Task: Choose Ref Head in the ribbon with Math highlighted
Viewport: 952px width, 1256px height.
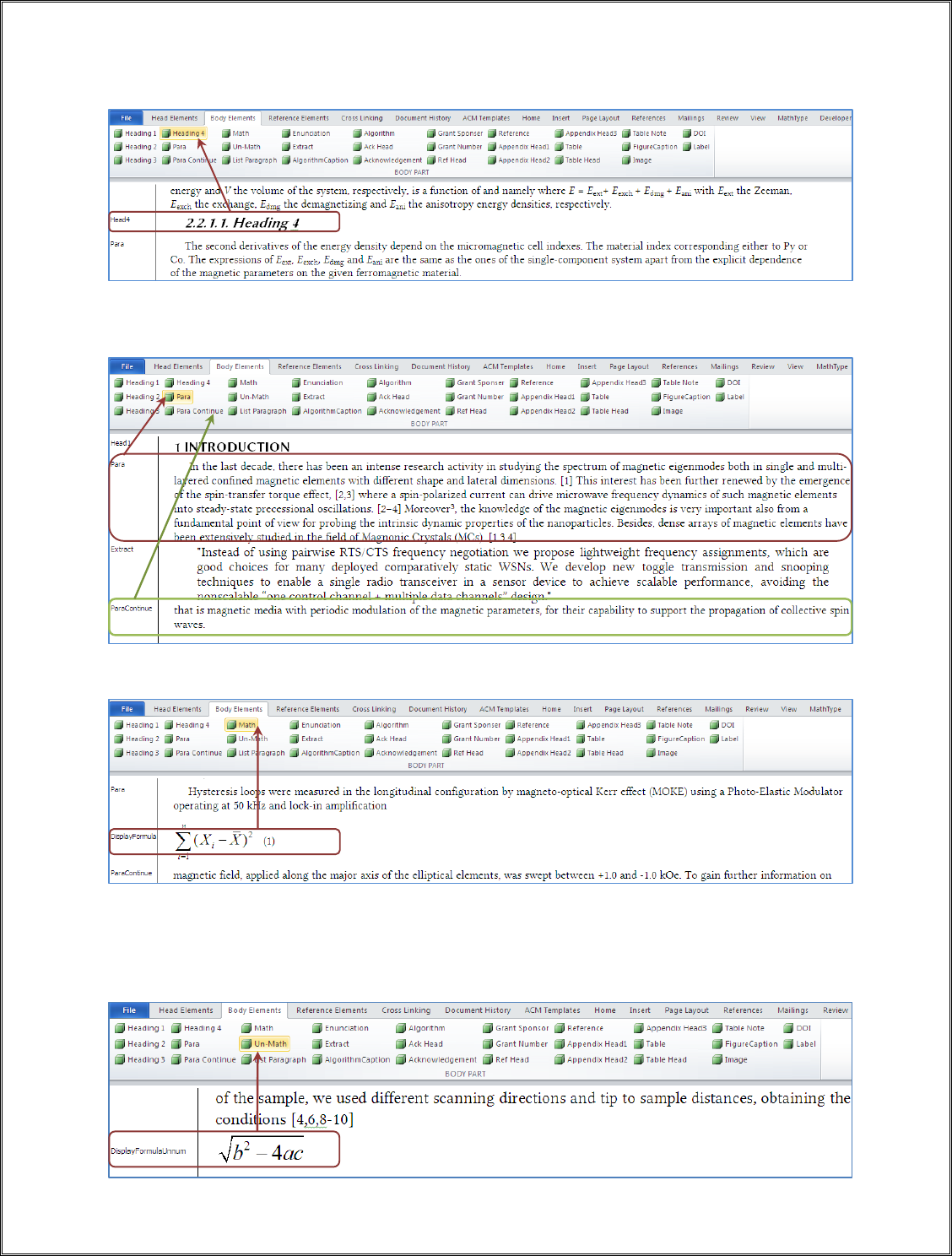Action: (462, 753)
